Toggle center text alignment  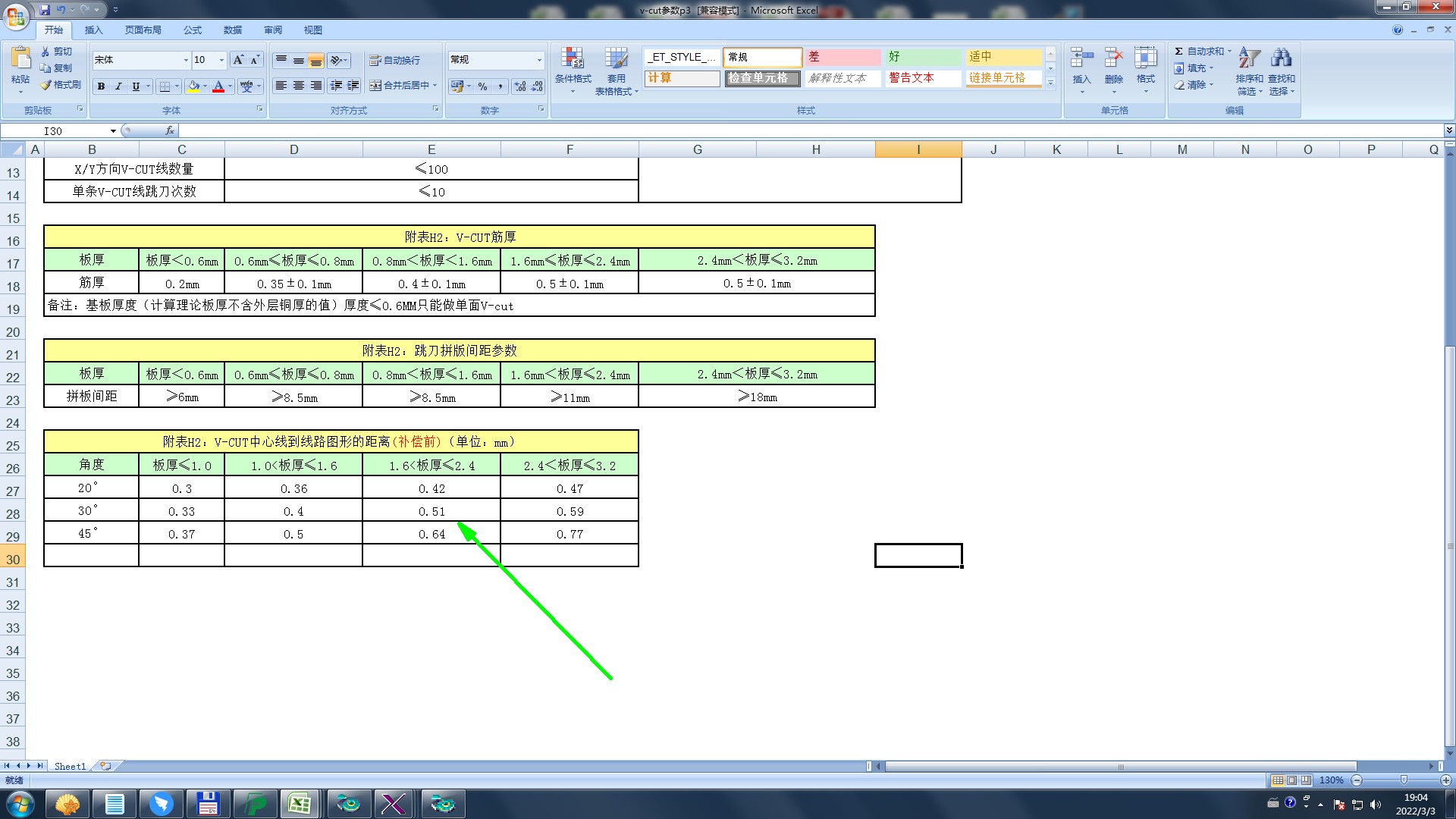coord(299,86)
